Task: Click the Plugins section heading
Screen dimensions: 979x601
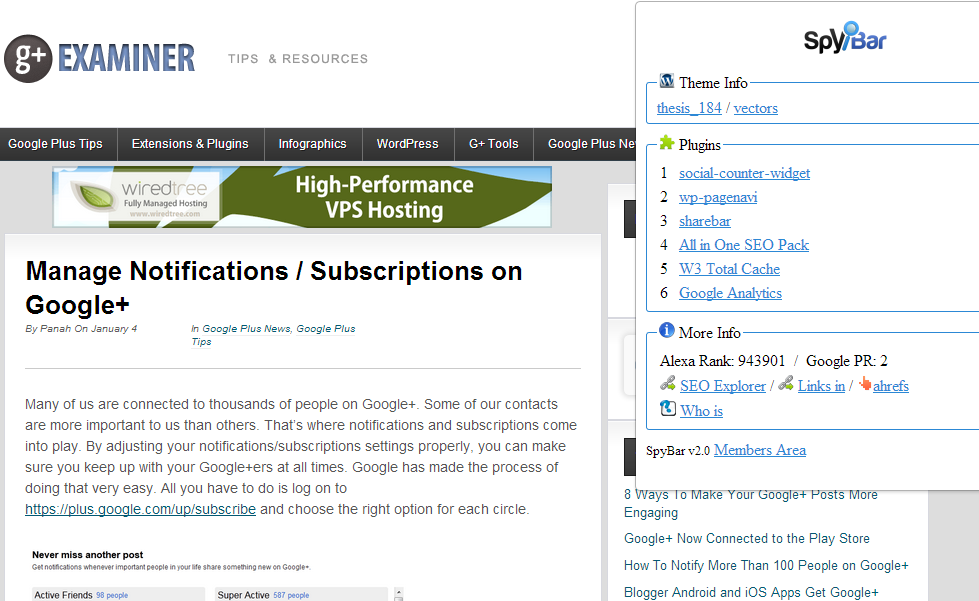Action: [700, 145]
